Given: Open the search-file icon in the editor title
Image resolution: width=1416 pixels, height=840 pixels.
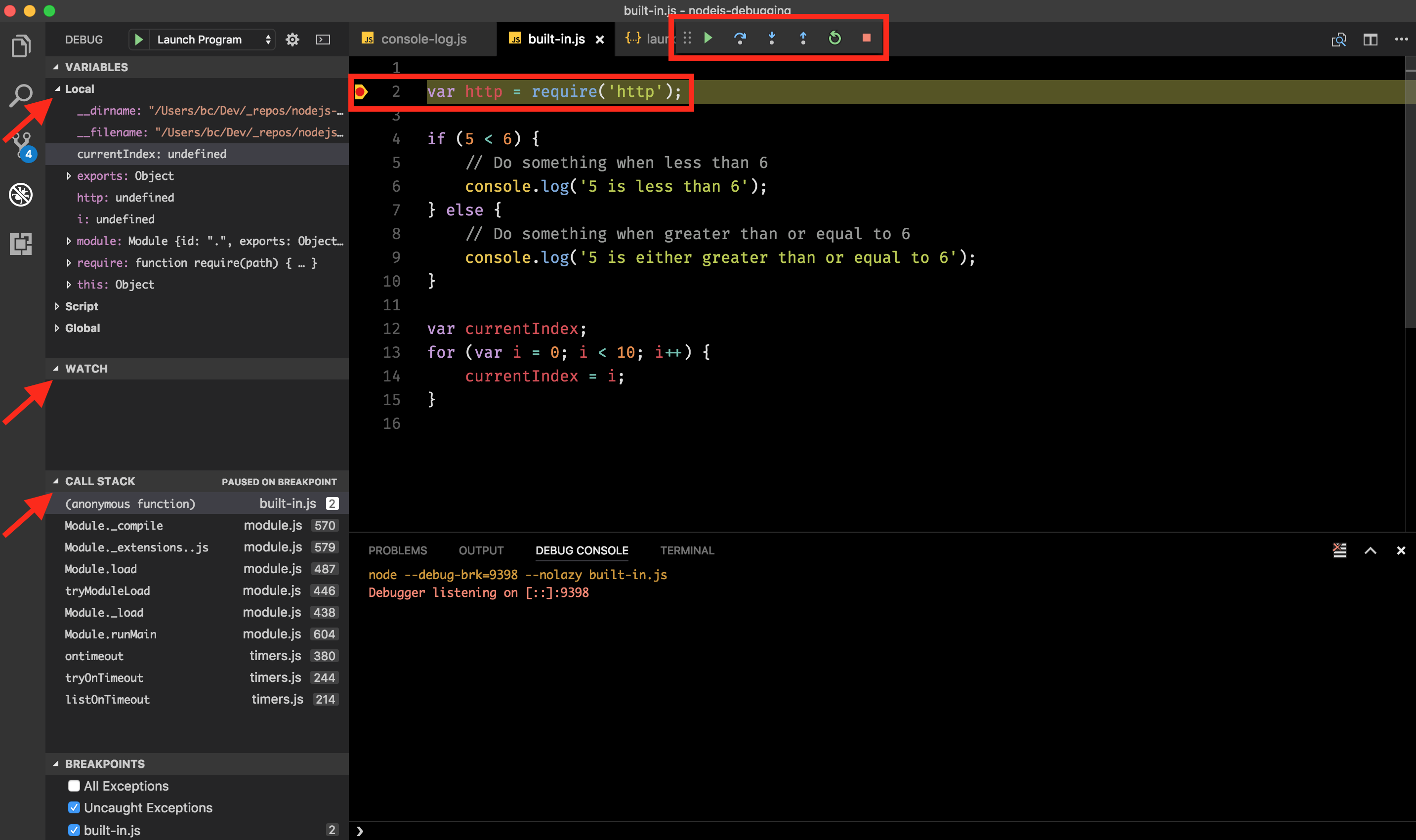Looking at the screenshot, I should point(1338,40).
